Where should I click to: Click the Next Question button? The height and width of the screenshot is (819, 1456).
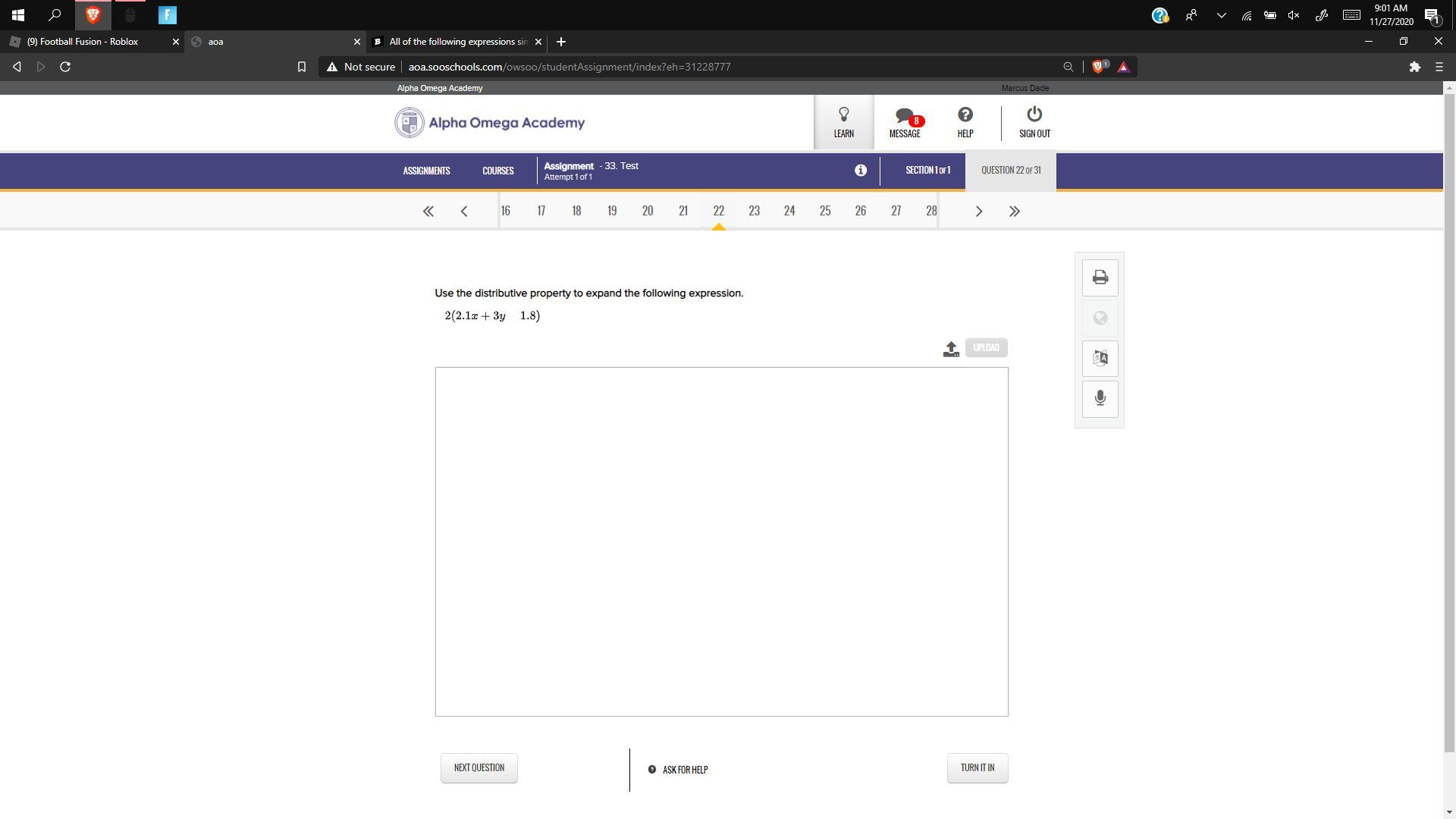(479, 767)
